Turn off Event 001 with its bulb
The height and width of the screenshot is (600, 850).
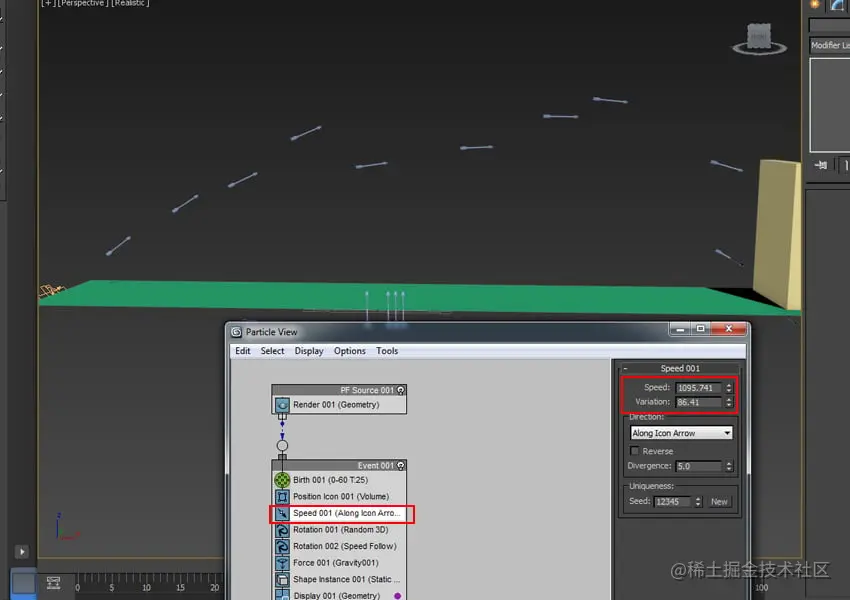click(x=401, y=466)
